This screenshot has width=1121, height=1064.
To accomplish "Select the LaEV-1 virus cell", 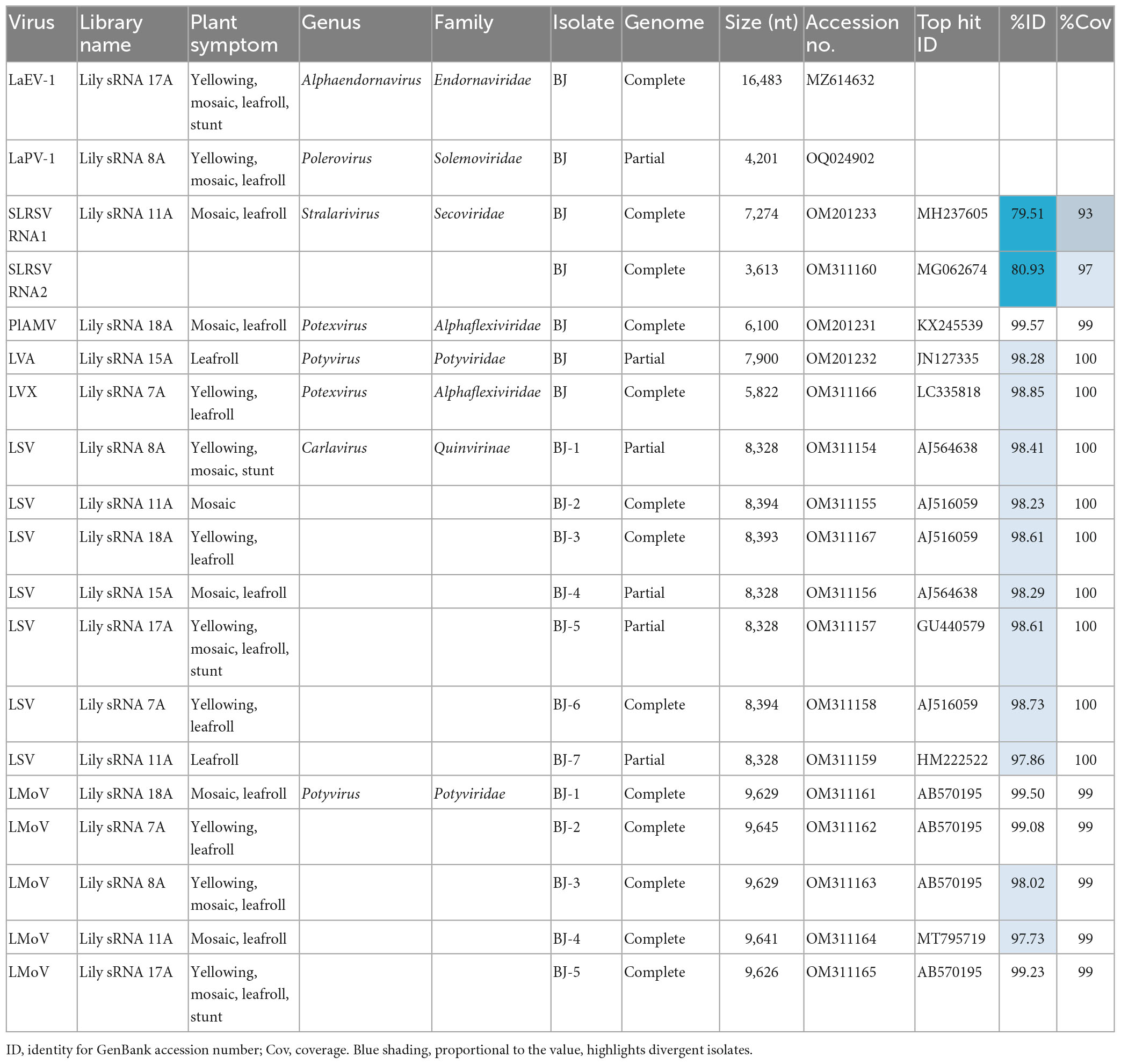I will (x=41, y=100).
